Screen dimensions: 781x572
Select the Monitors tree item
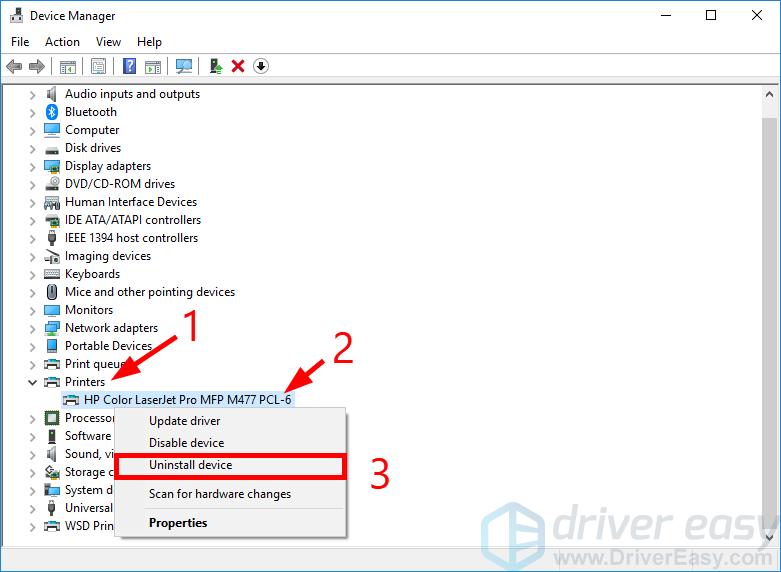point(89,310)
